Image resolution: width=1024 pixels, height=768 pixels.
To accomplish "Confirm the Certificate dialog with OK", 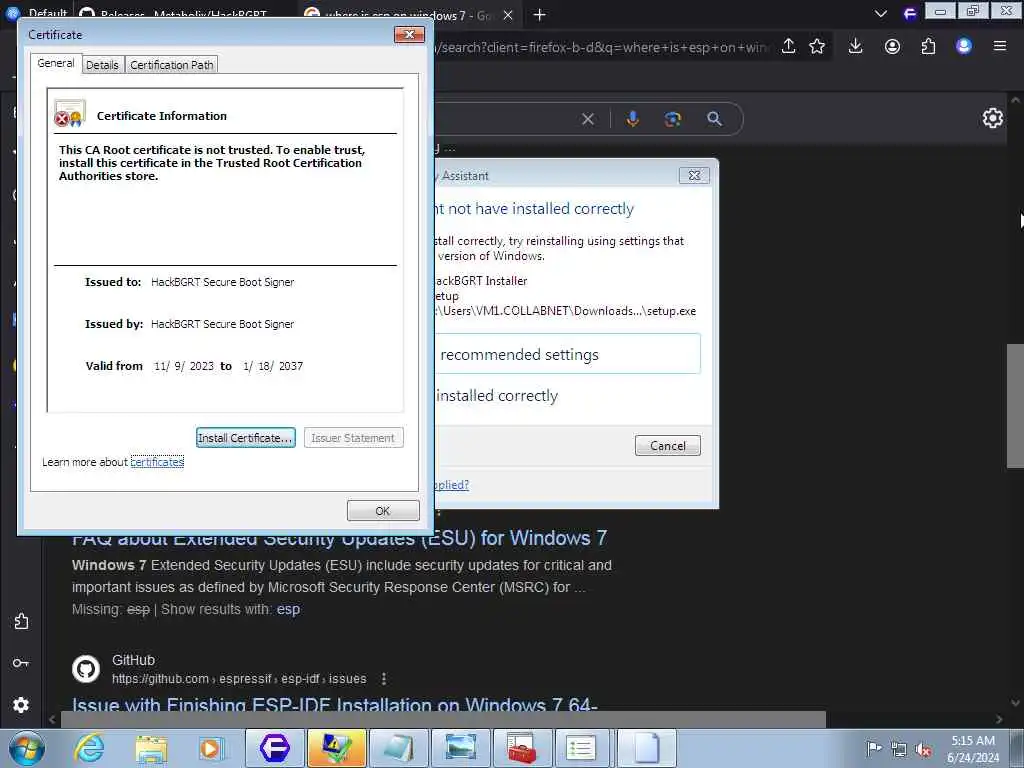I will coord(383,511).
